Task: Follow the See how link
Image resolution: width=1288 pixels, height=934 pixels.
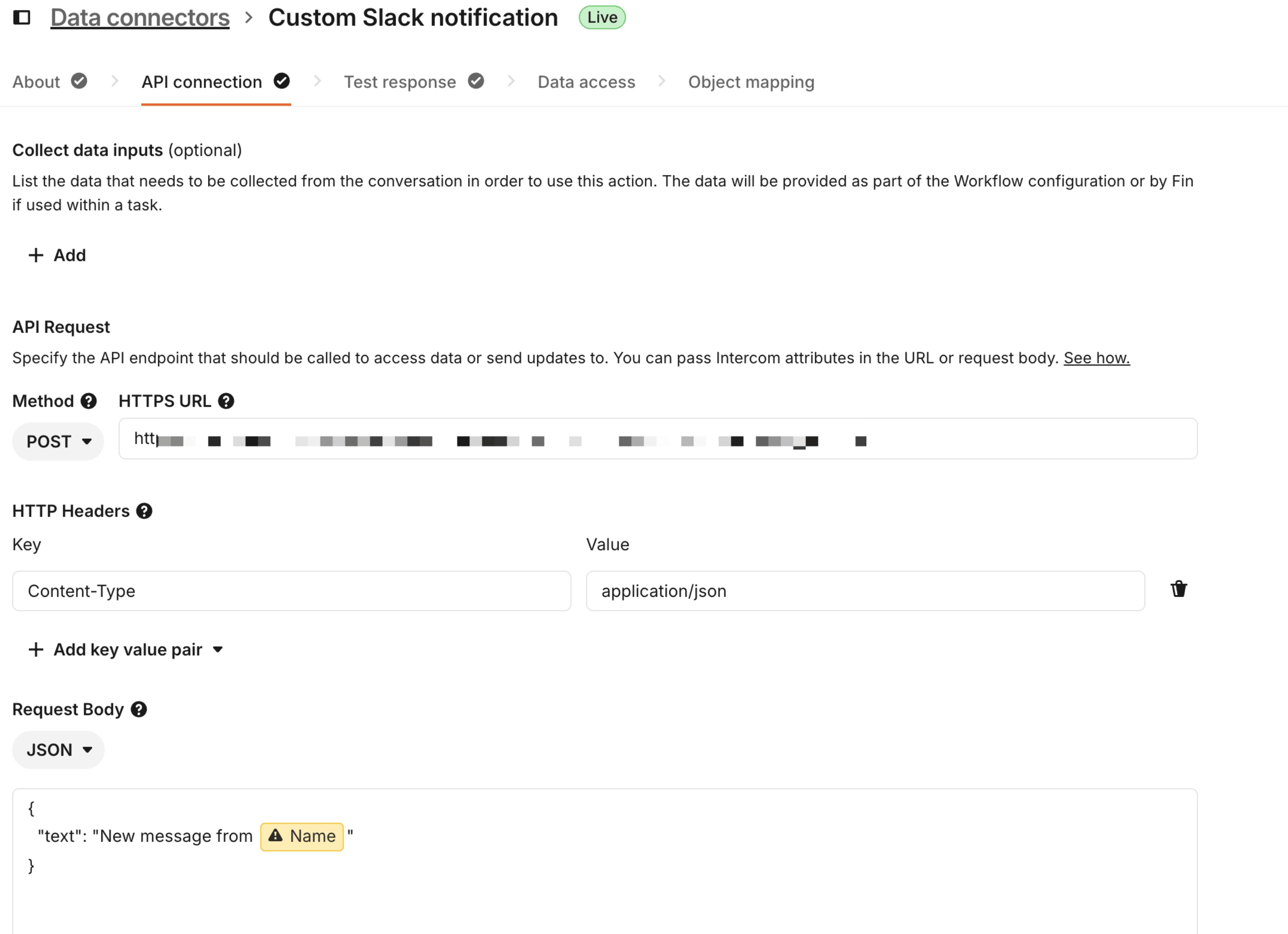Action: (x=1096, y=358)
